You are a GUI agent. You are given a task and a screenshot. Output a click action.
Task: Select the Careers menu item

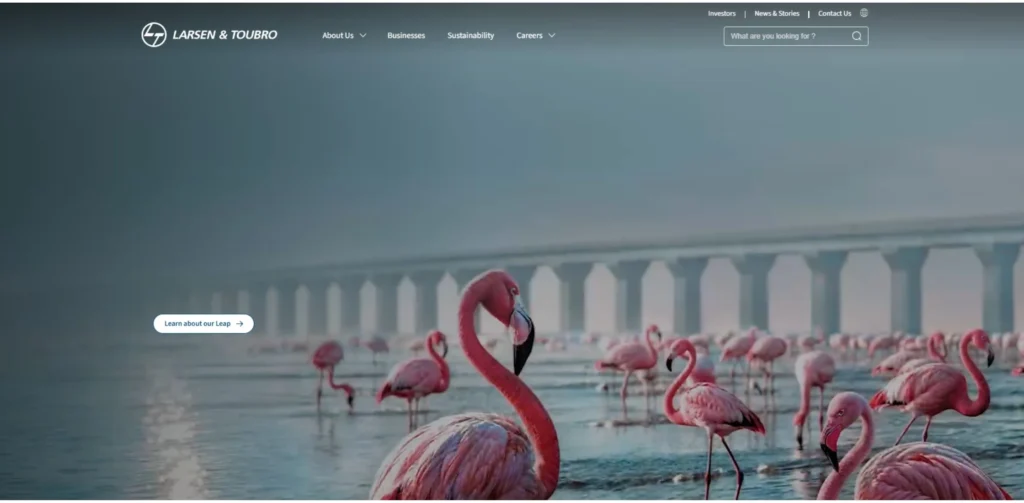[x=529, y=36]
